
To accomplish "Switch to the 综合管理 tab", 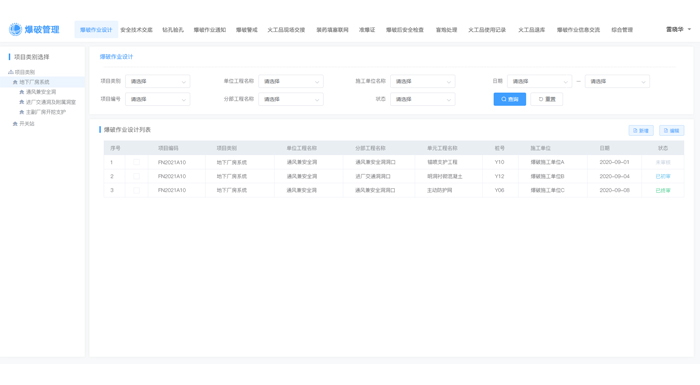I will (x=622, y=30).
